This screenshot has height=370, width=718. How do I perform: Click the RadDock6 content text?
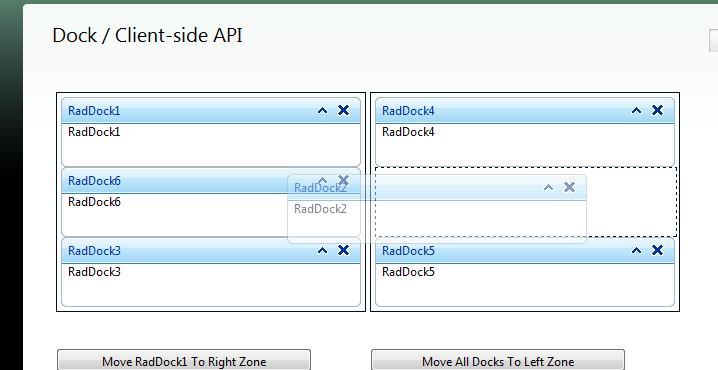pos(94,202)
